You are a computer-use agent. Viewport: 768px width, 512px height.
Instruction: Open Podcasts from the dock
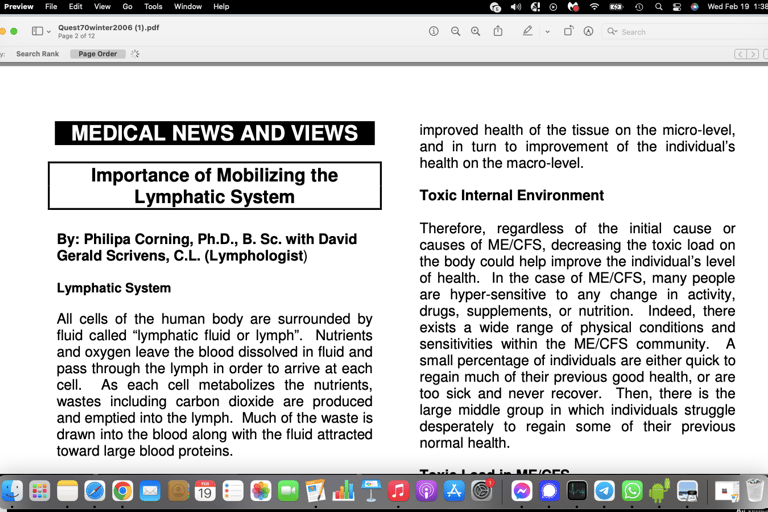coord(426,491)
